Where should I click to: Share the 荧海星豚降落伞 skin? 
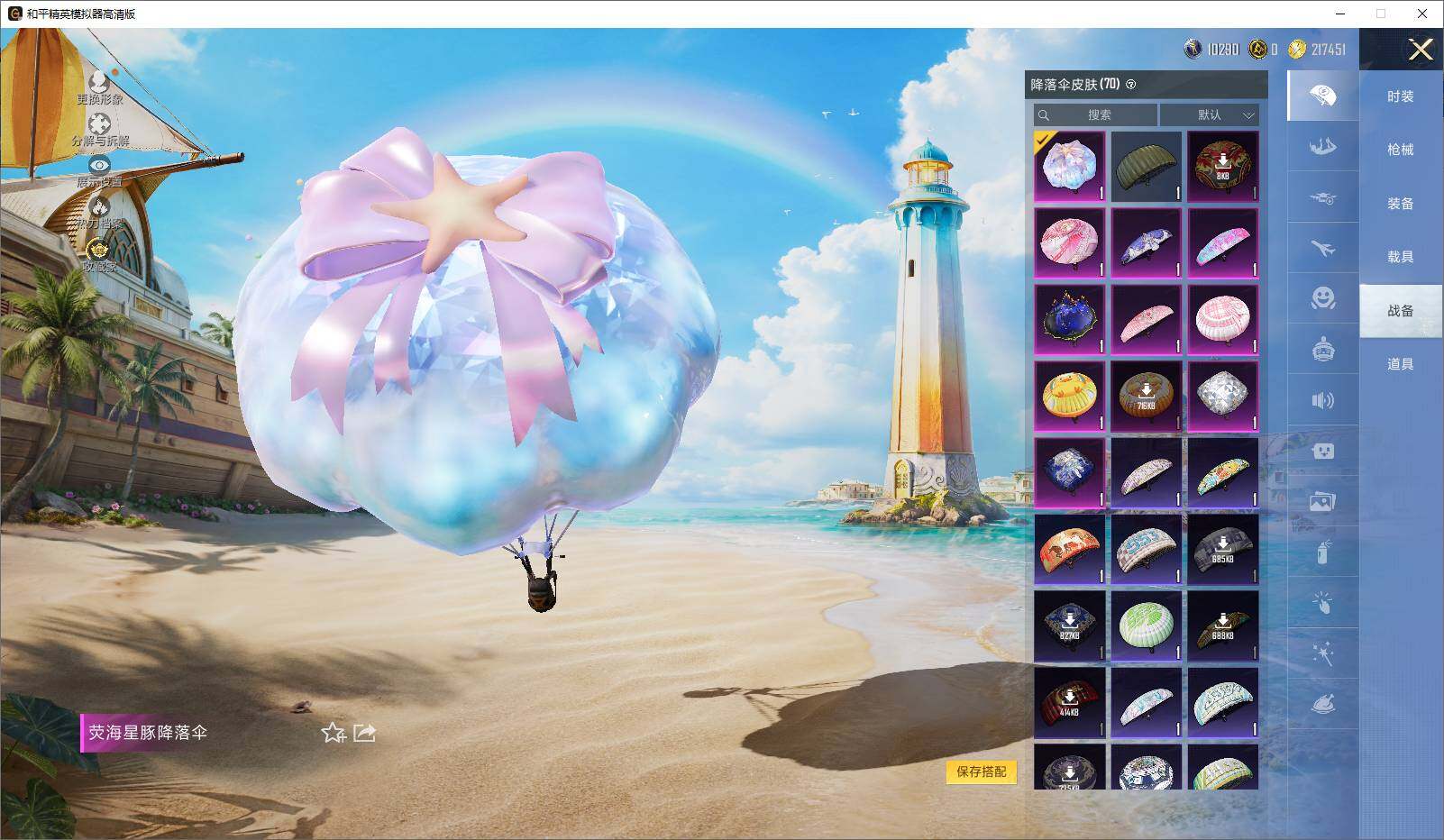pyautogui.click(x=364, y=733)
